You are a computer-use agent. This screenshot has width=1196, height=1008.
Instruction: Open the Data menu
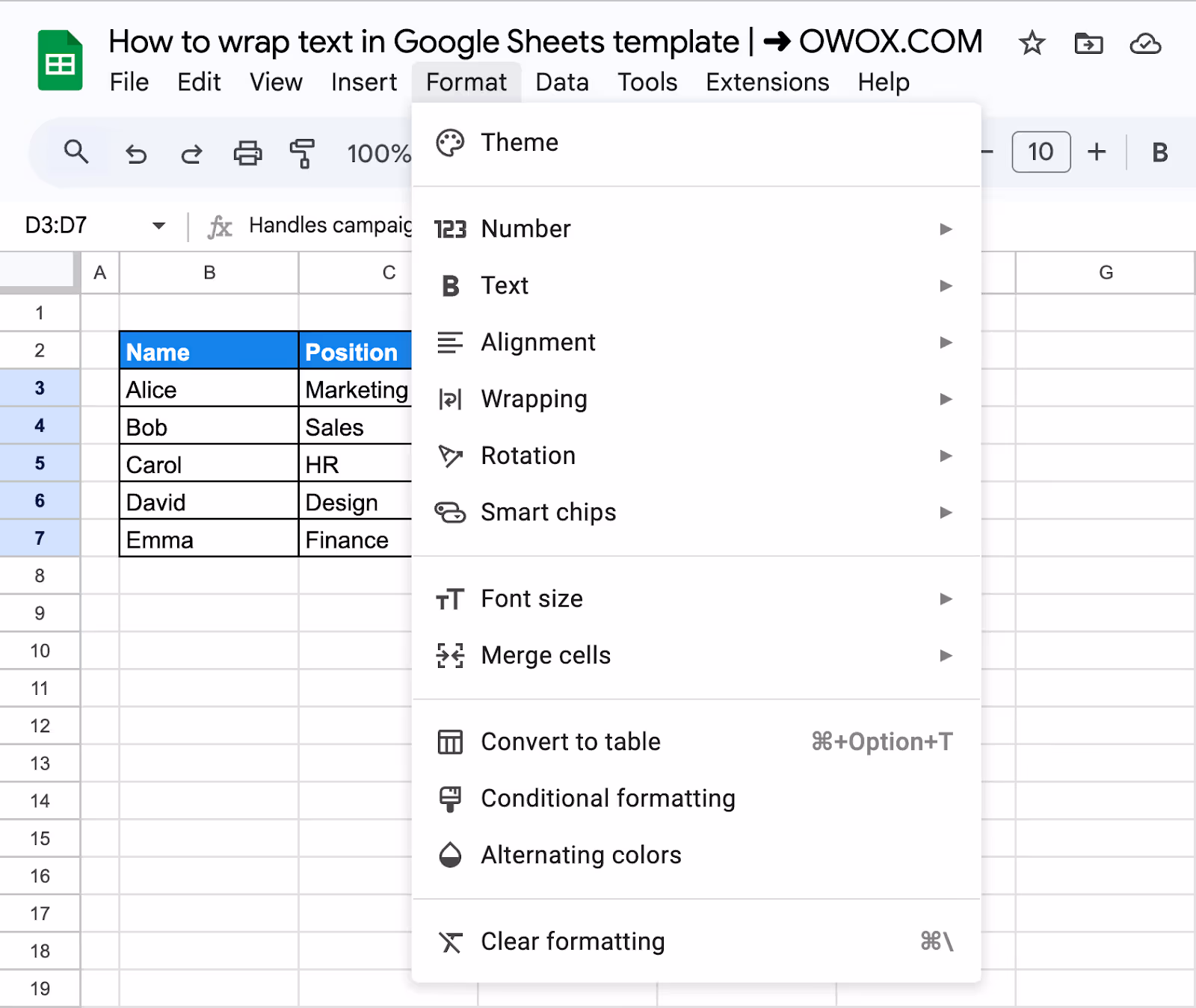562,82
